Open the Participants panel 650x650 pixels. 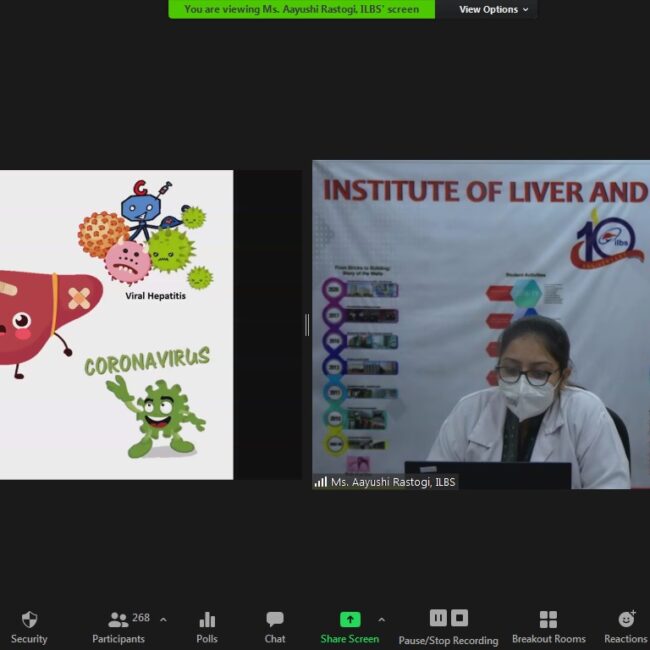click(119, 620)
